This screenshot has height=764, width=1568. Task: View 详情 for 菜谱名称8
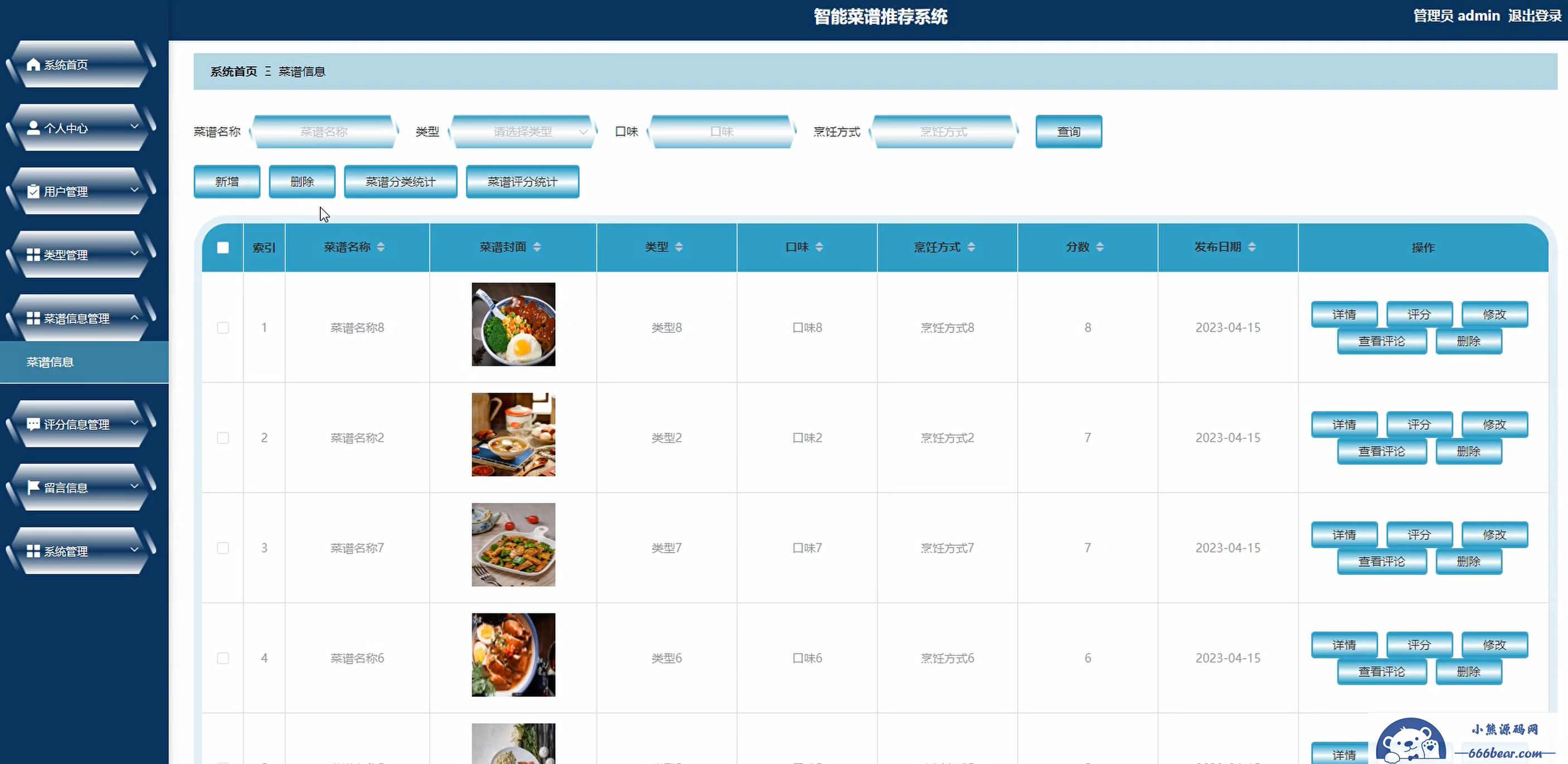(1344, 315)
